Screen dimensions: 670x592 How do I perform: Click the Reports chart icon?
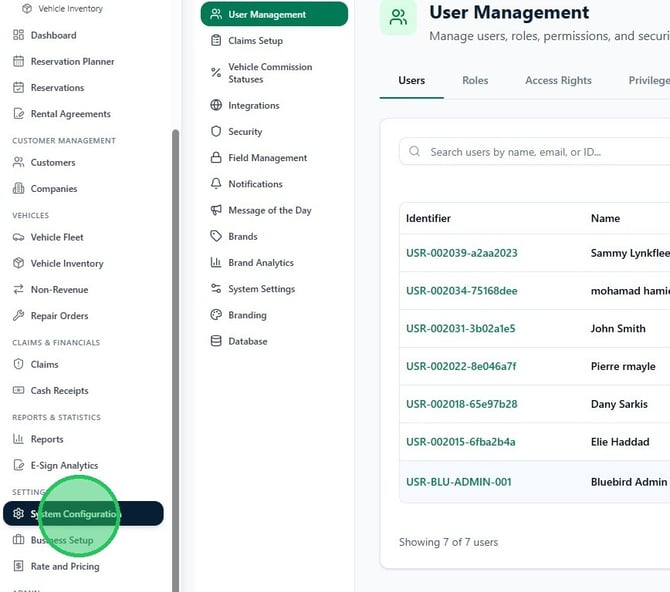(18, 439)
